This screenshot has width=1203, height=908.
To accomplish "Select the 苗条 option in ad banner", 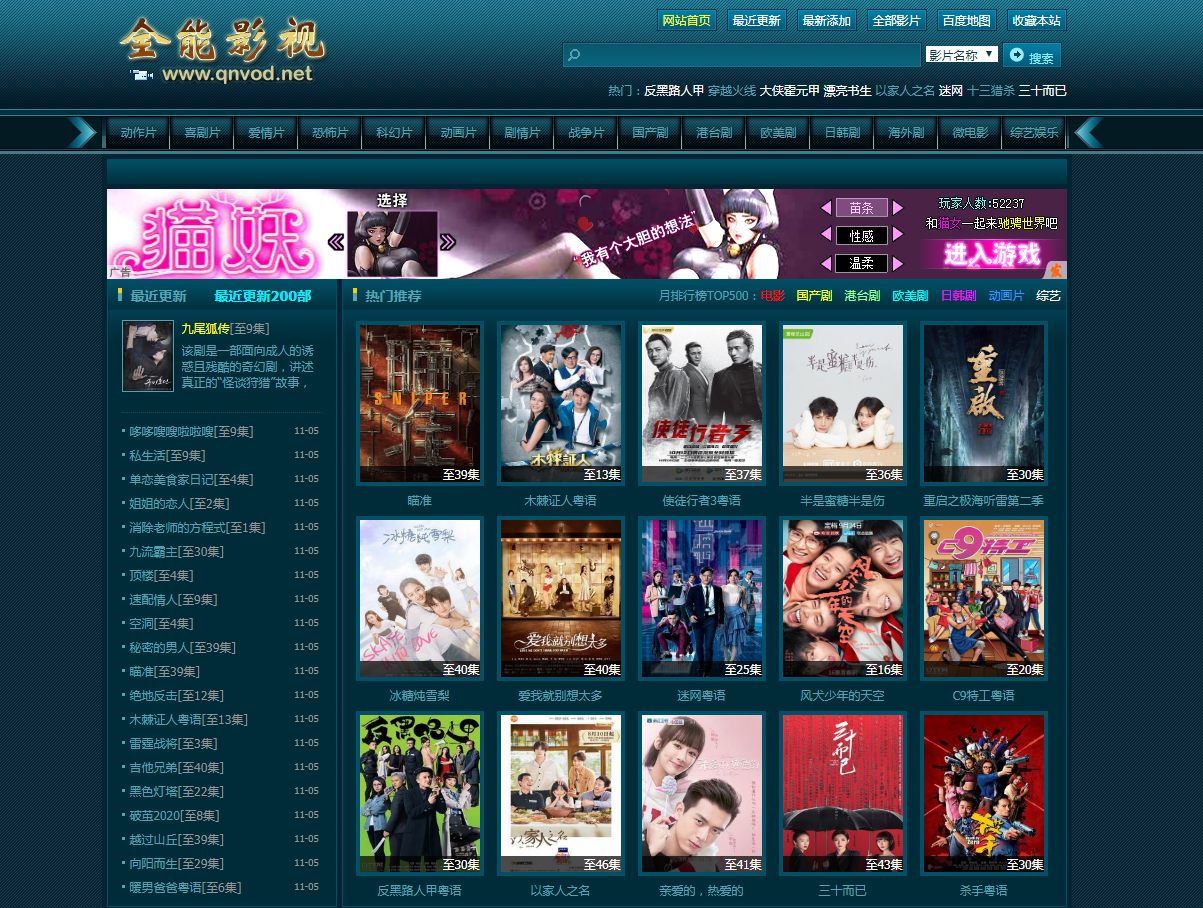I will pyautogui.click(x=861, y=208).
